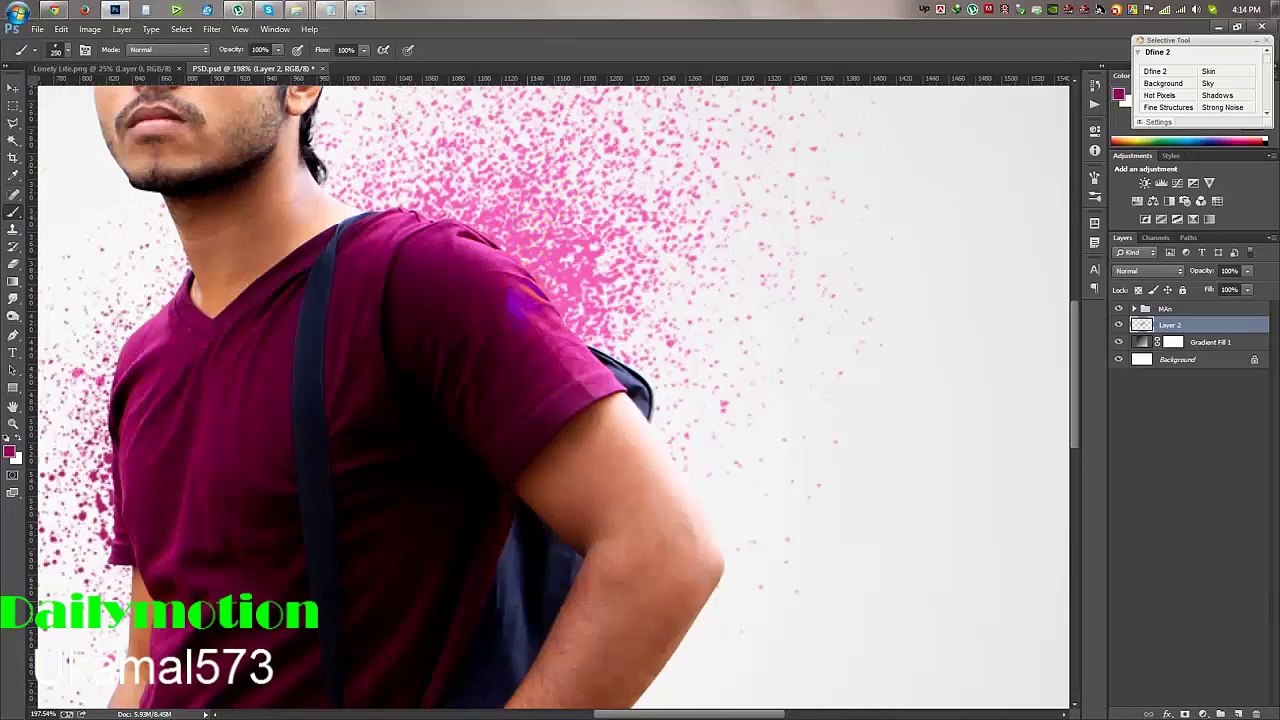Expand the MAn layer group

(1133, 309)
